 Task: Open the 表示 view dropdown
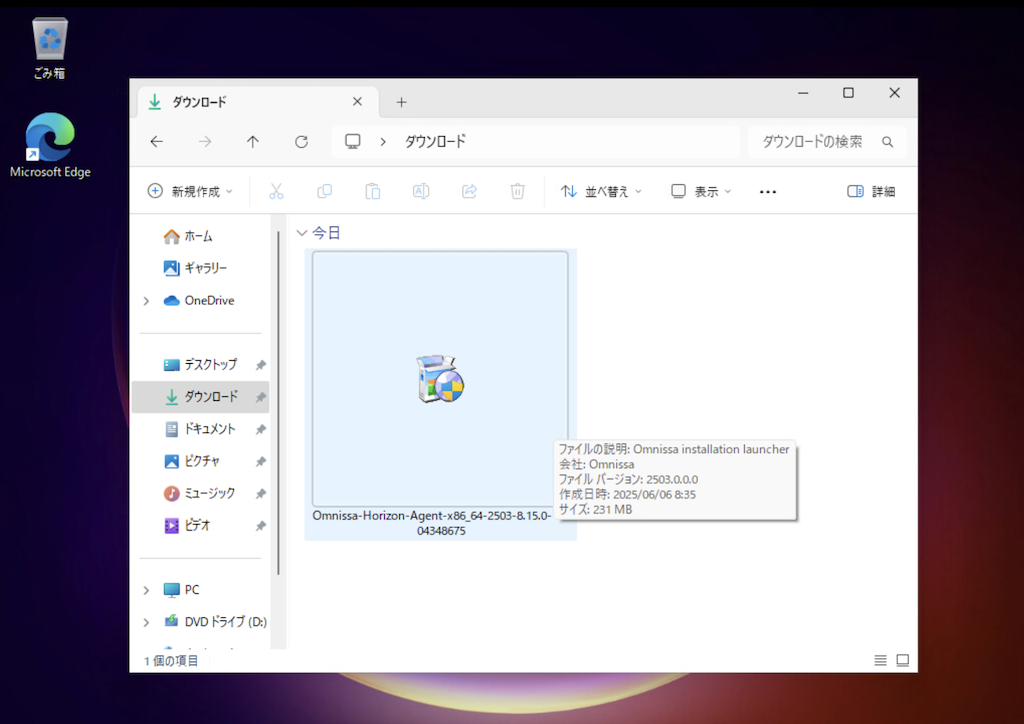click(701, 191)
